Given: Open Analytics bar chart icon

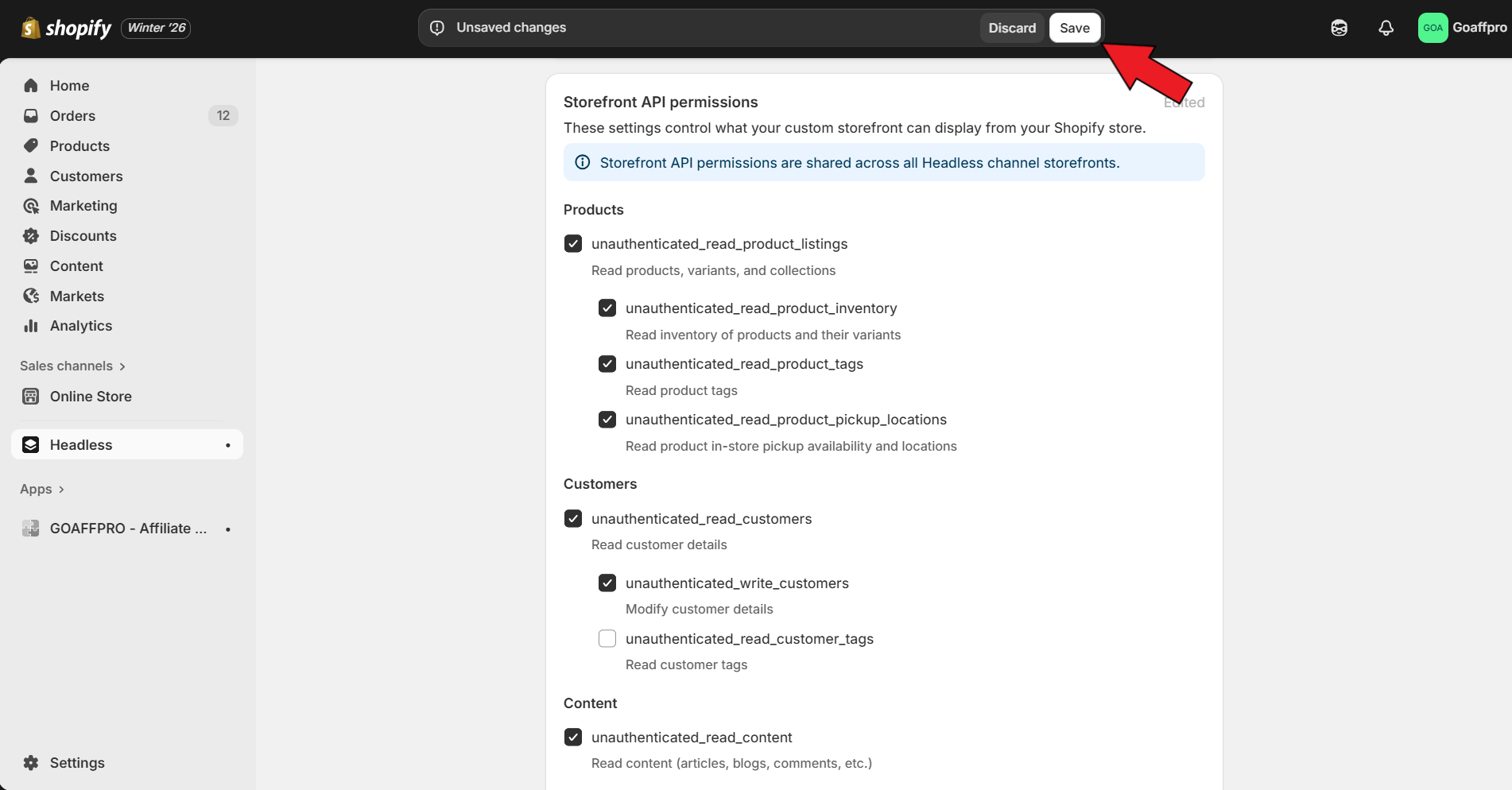Looking at the screenshot, I should (31, 326).
